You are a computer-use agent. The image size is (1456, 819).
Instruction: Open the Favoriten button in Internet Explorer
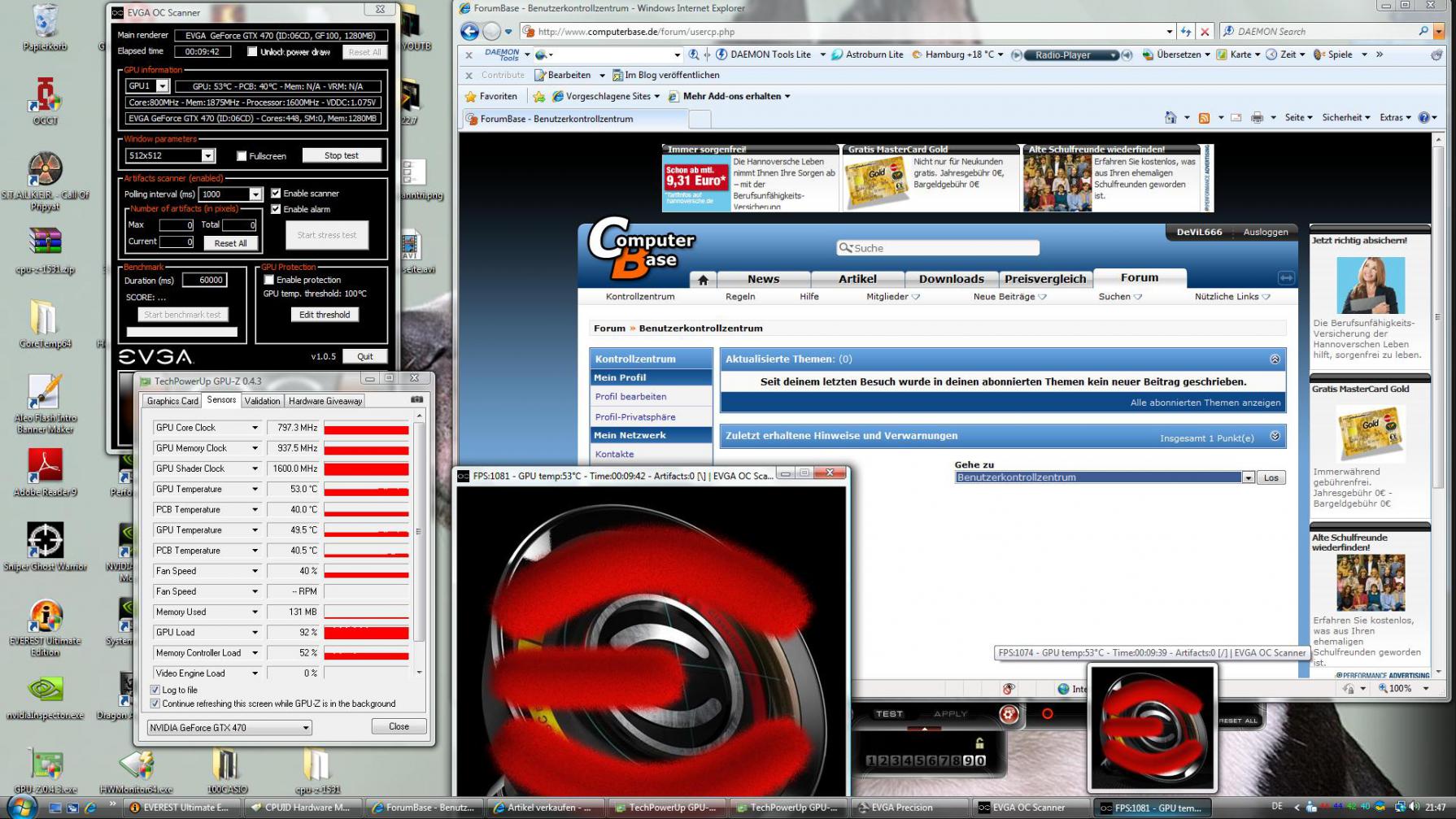[490, 96]
